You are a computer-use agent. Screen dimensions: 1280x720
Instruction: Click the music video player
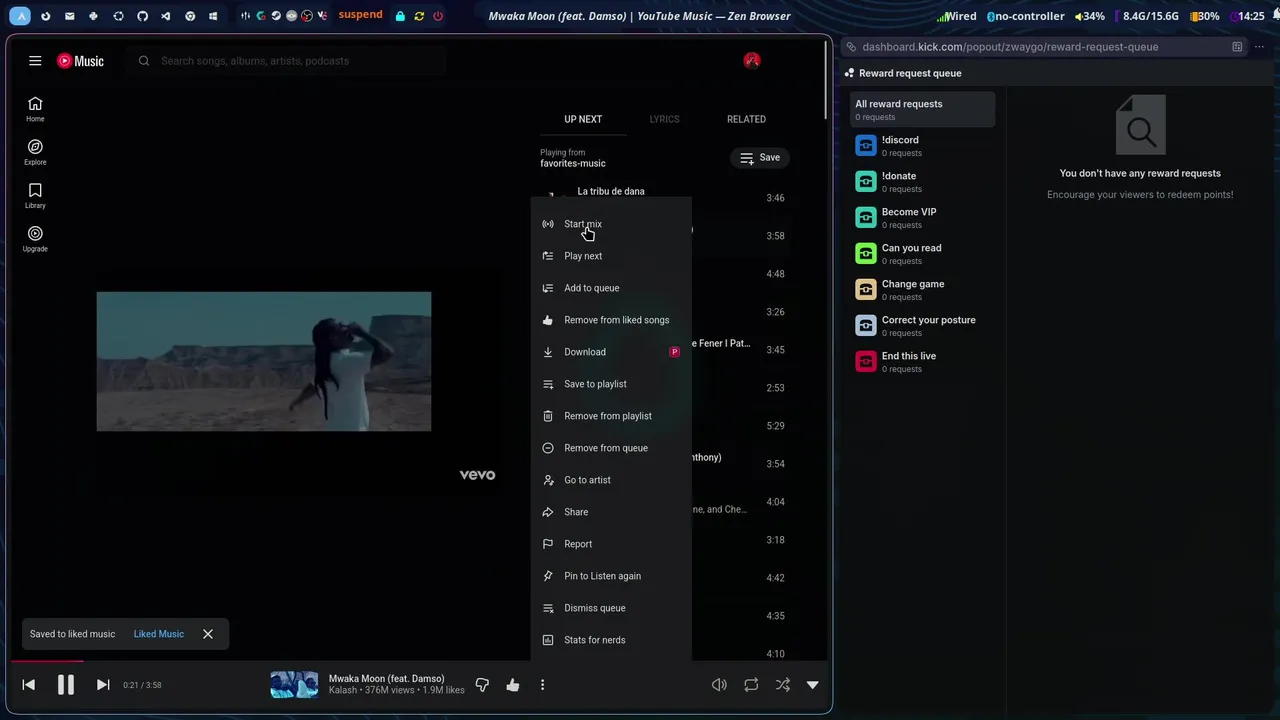click(264, 362)
